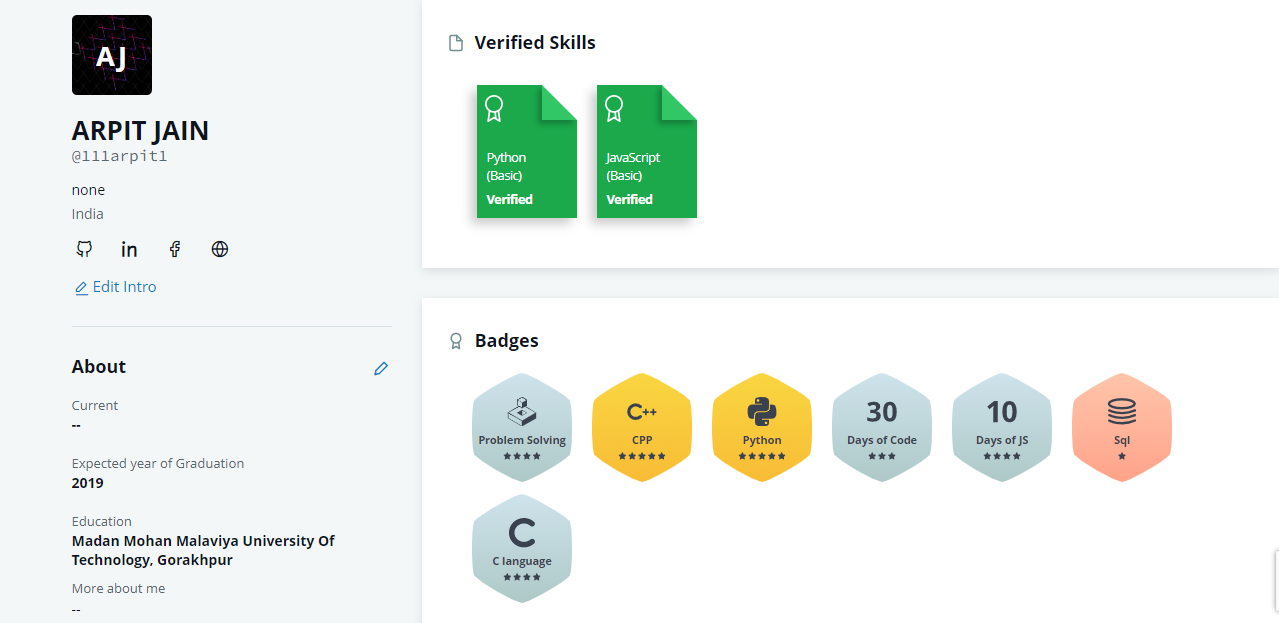Image resolution: width=1279 pixels, height=623 pixels.
Task: Open the 30 Days of Code badge
Action: click(x=882, y=427)
